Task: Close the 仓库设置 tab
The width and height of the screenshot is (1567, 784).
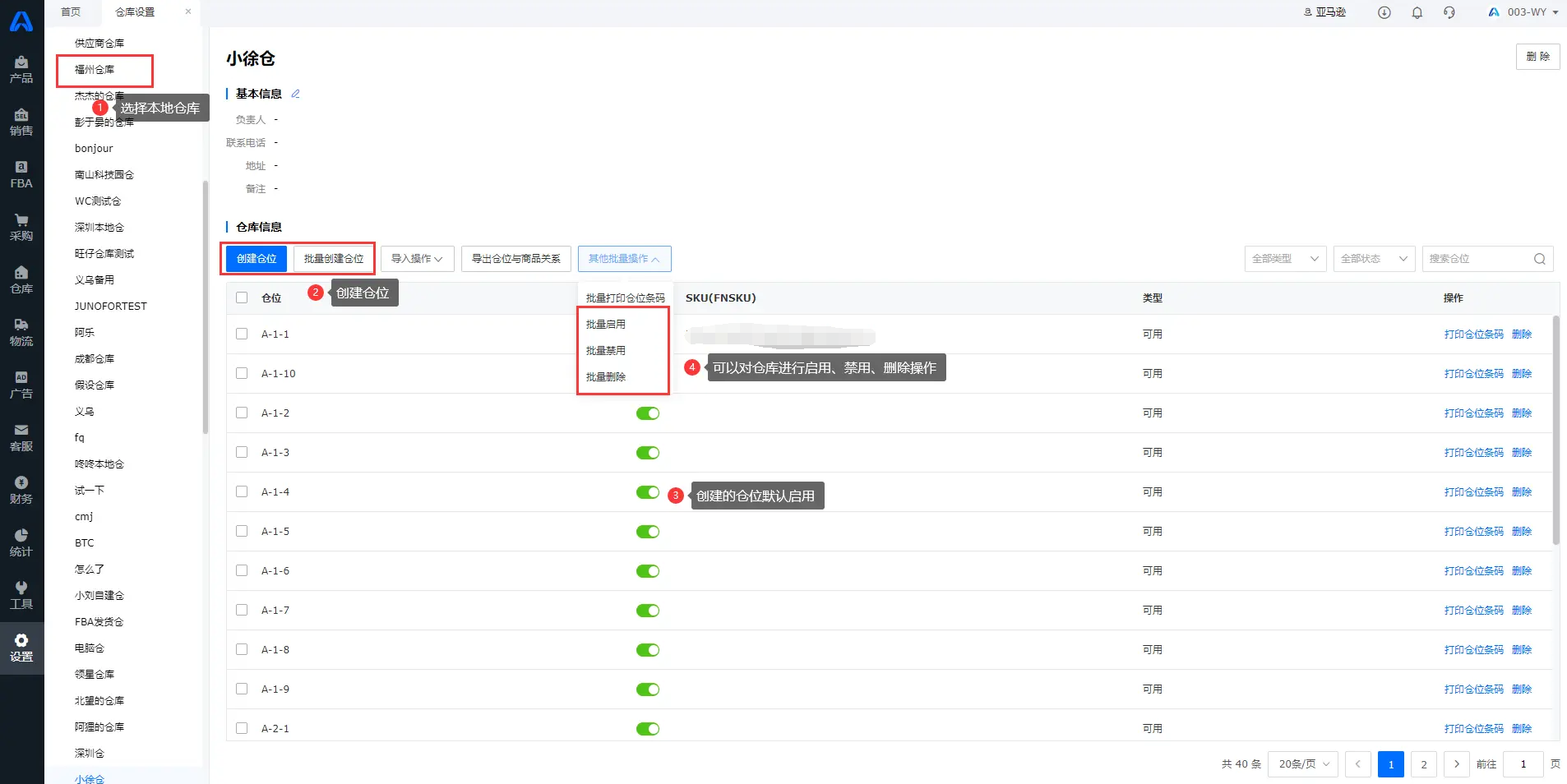Action: (188, 12)
